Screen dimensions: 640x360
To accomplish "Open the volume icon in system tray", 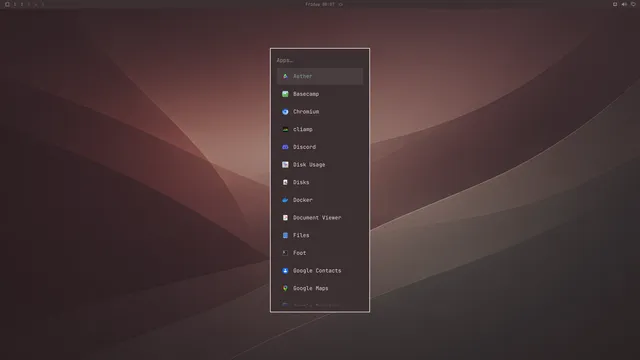I will point(624,4).
